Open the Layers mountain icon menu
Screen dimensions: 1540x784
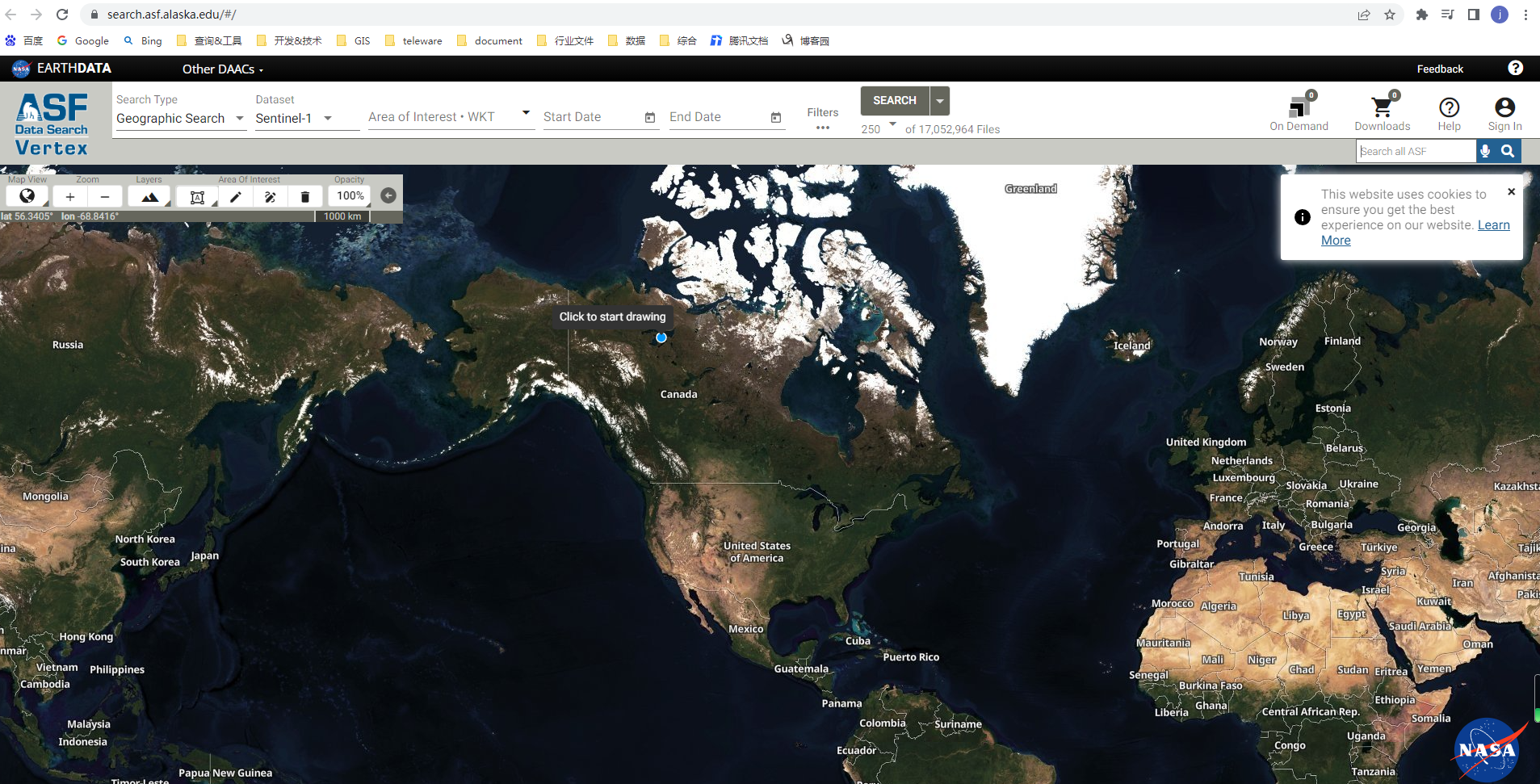[149, 196]
